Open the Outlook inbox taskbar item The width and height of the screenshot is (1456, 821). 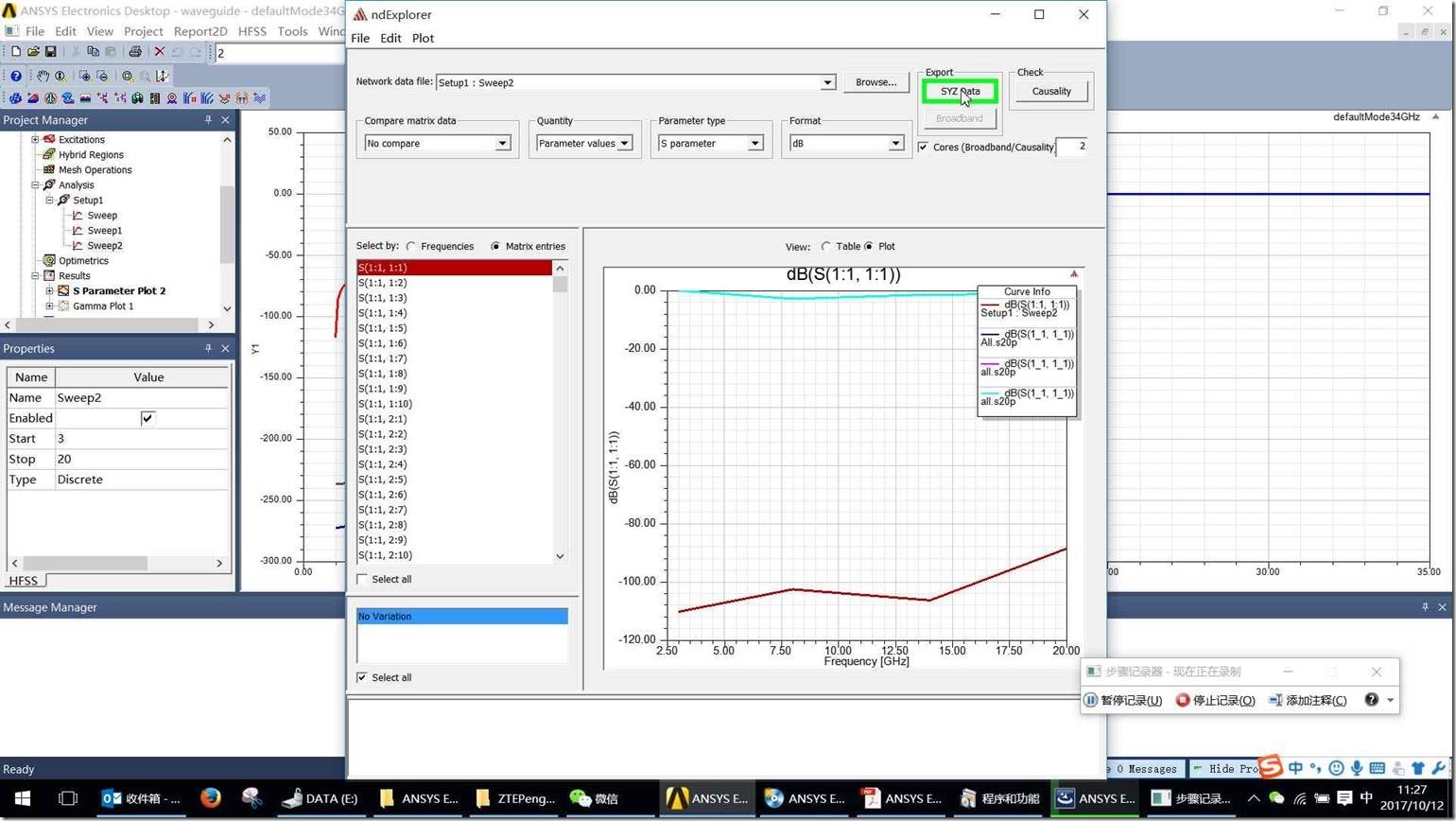tap(142, 798)
